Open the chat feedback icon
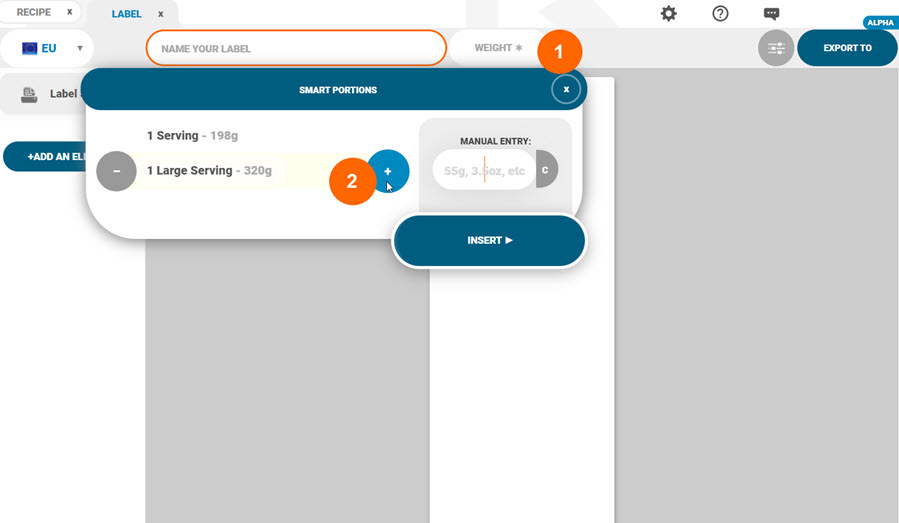 [x=771, y=14]
